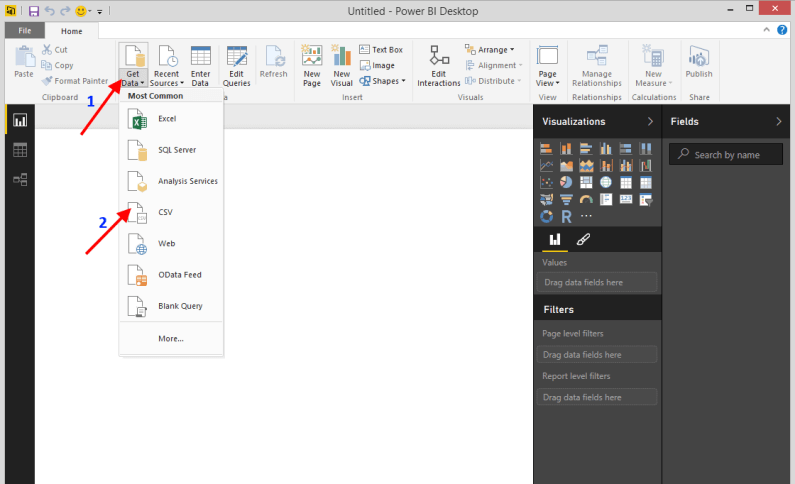Choose CSV from the Get Data menu
Image resolution: width=795 pixels, height=484 pixels.
pyautogui.click(x=165, y=212)
